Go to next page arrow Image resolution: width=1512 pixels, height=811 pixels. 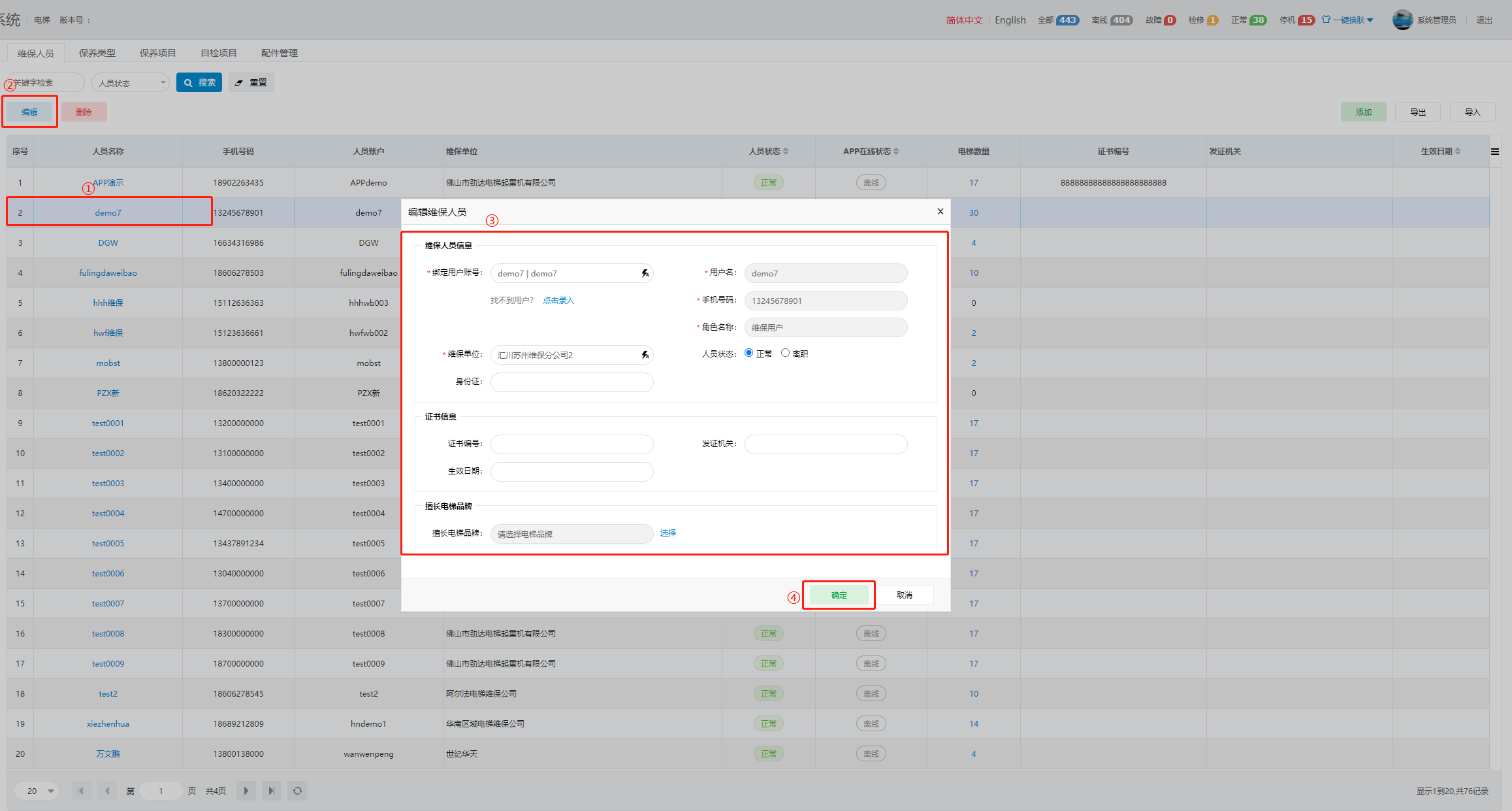246,791
